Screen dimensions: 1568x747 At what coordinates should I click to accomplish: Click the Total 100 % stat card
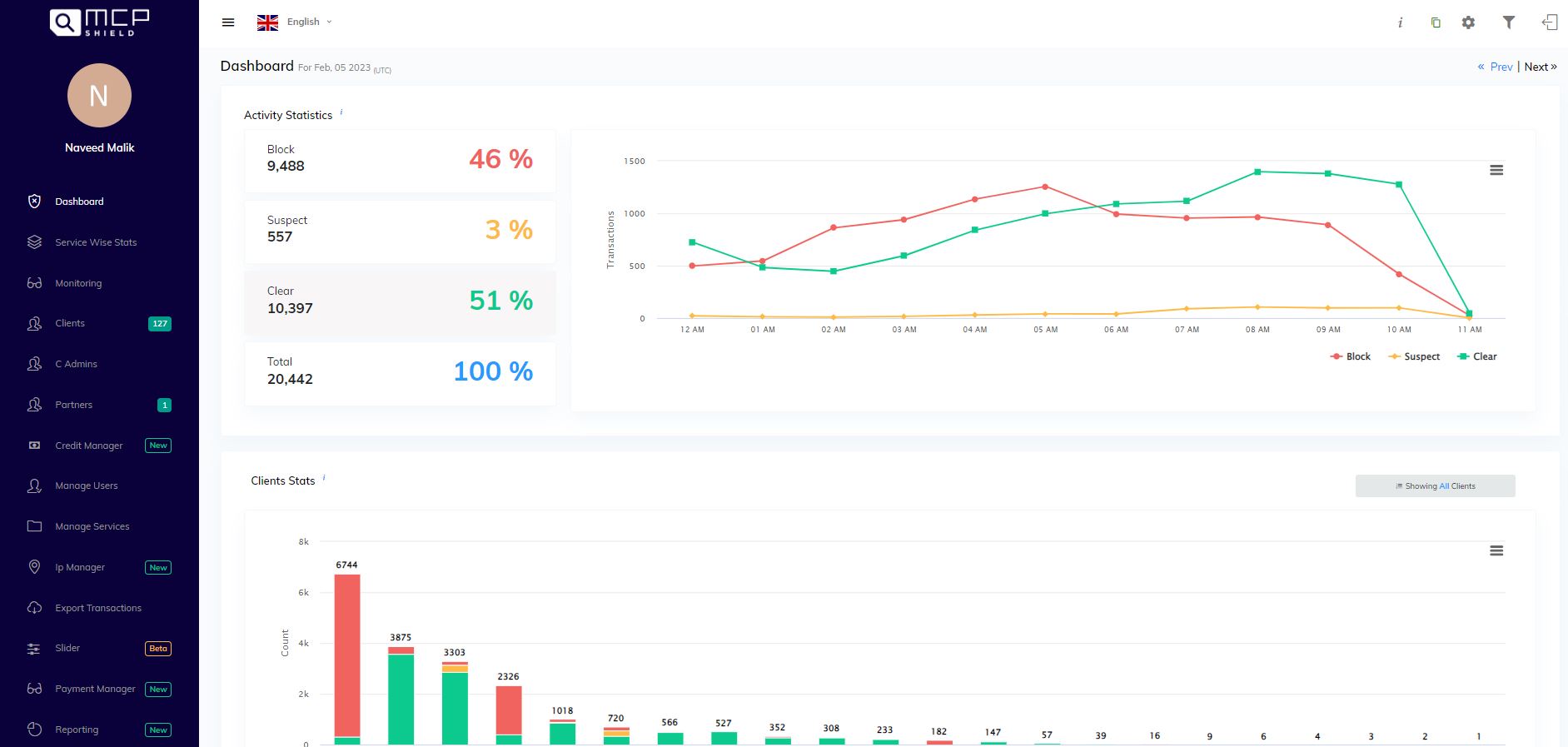400,374
